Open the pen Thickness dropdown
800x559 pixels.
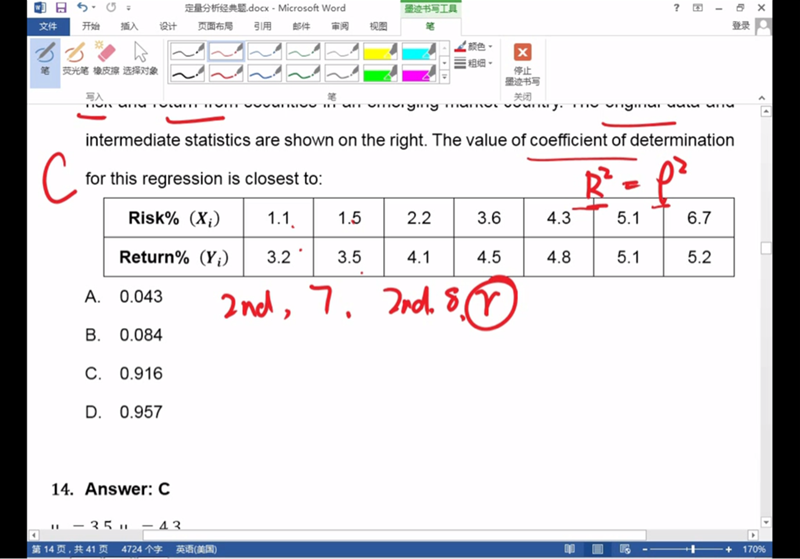pos(473,63)
